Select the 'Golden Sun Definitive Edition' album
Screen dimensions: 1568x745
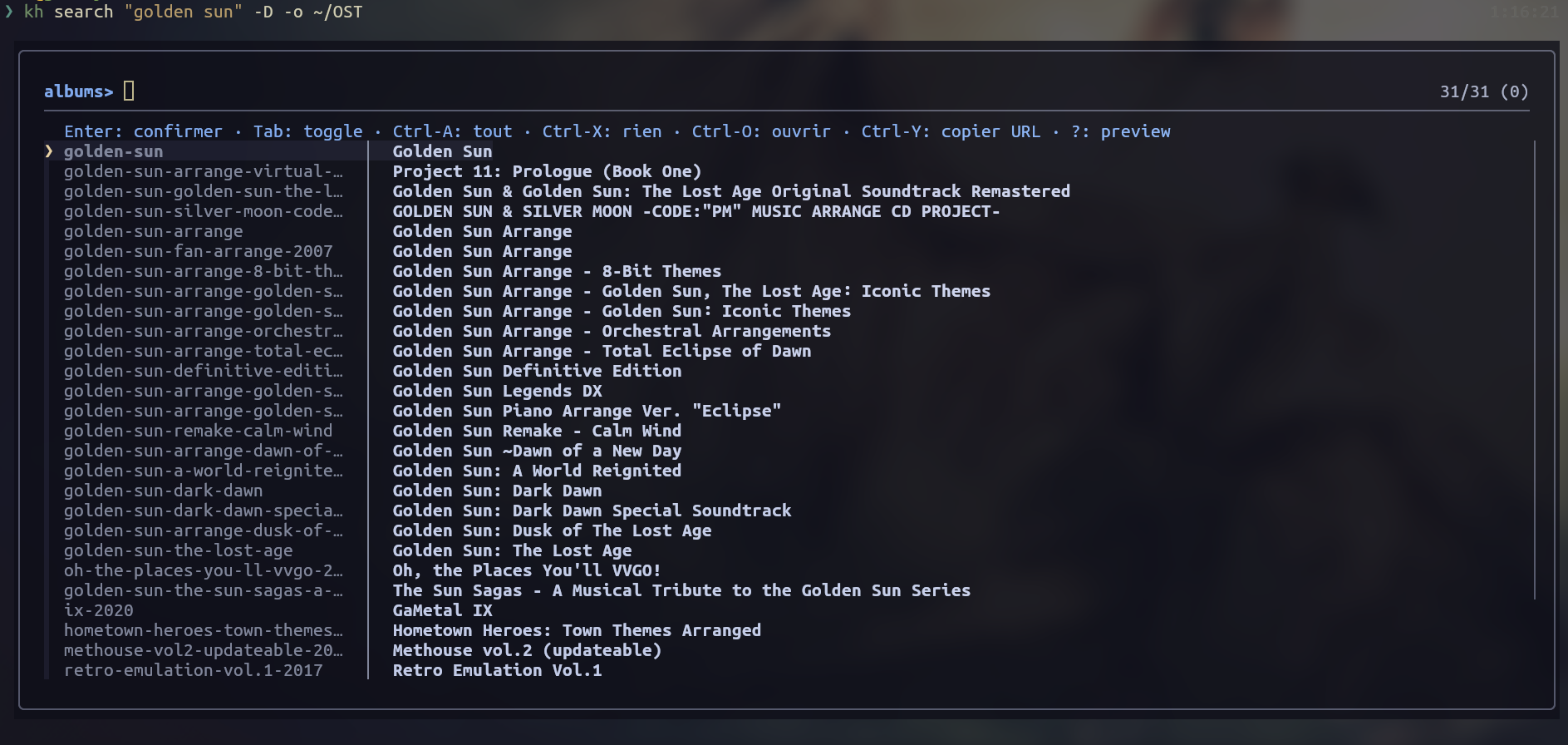(537, 371)
